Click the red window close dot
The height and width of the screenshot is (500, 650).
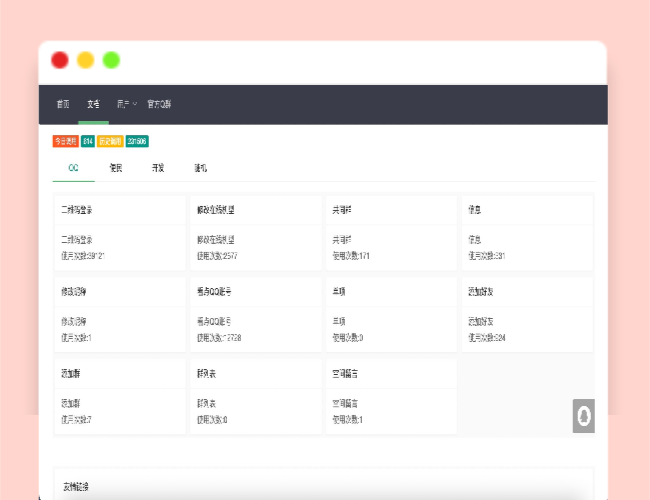[x=60, y=60]
